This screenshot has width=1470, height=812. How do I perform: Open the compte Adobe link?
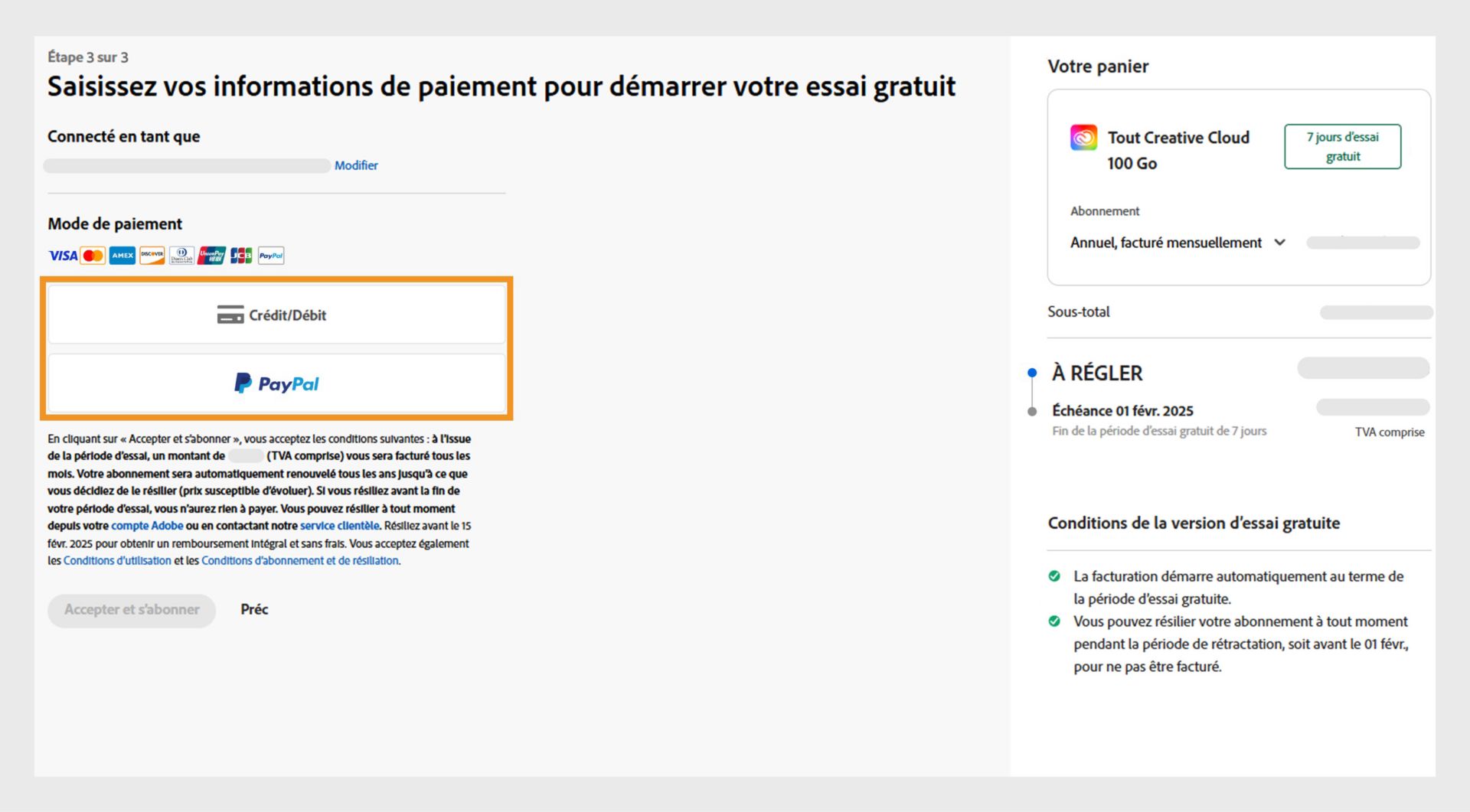147,526
